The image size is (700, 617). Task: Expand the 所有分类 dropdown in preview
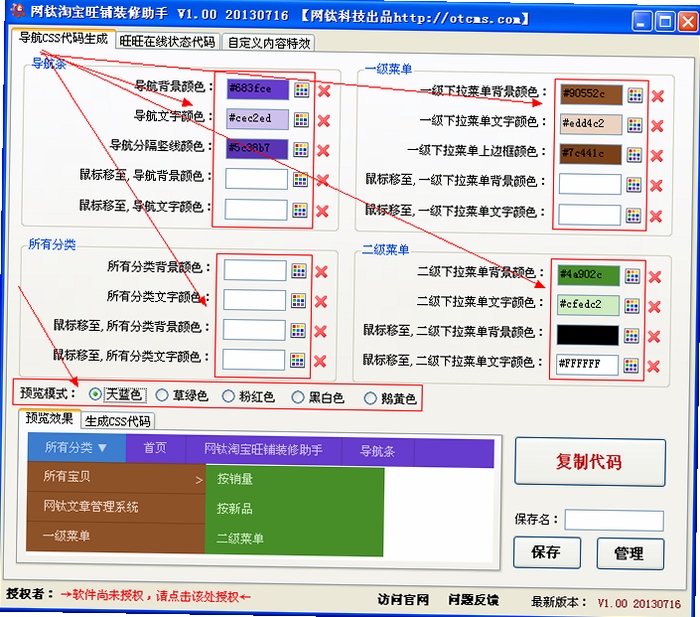(x=76, y=447)
